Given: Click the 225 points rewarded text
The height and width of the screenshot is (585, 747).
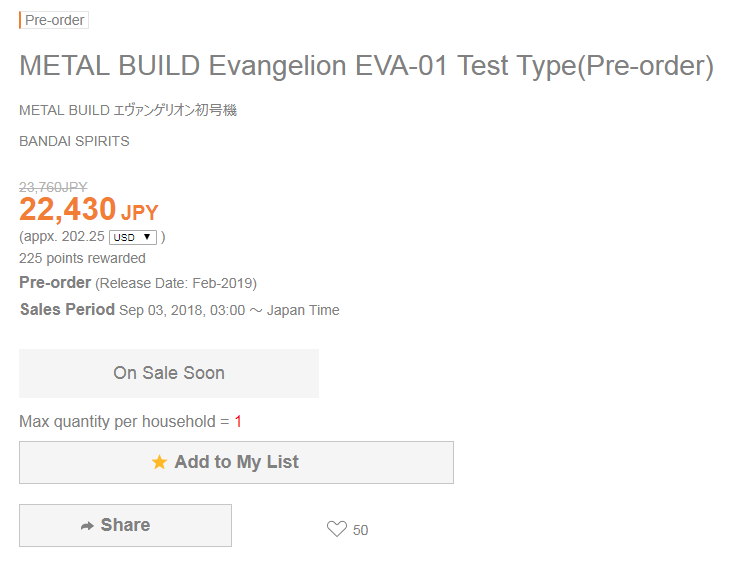Looking at the screenshot, I should click(x=82, y=258).
